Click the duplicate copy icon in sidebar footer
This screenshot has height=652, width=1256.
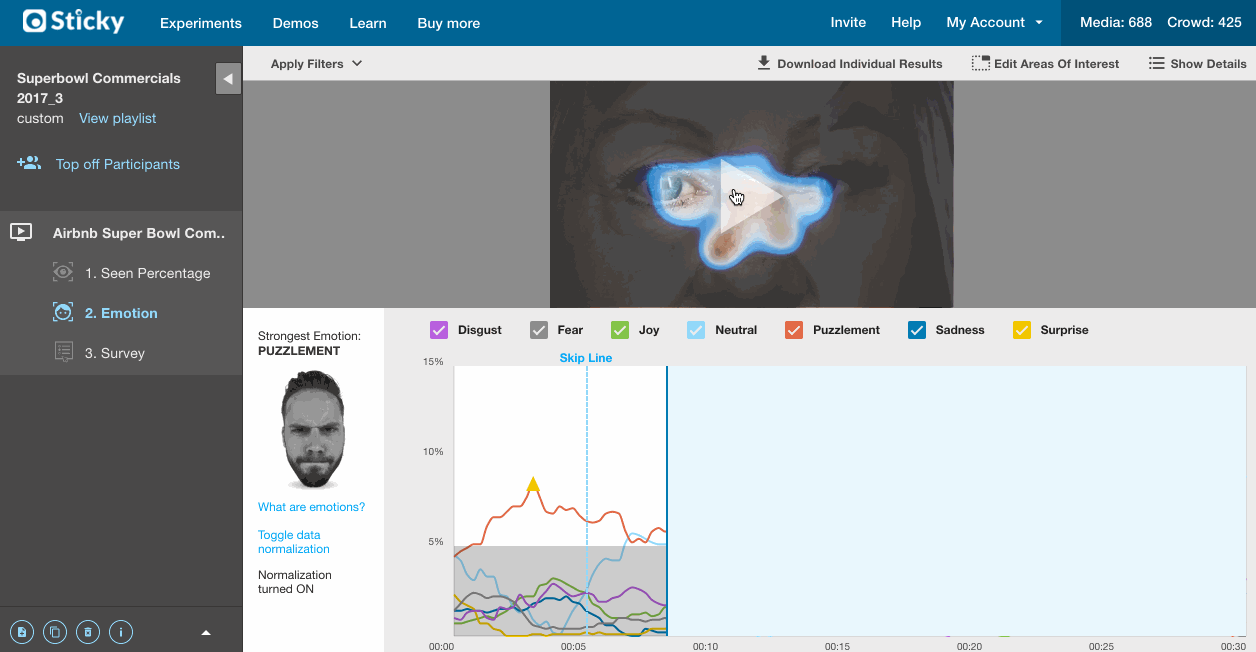[56, 631]
